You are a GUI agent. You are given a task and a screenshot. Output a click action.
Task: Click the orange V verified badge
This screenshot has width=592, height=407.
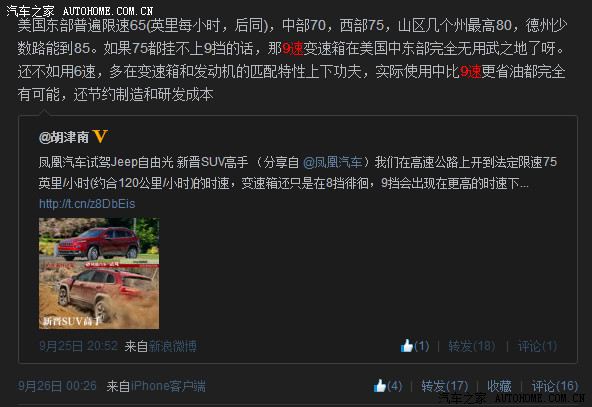100,136
